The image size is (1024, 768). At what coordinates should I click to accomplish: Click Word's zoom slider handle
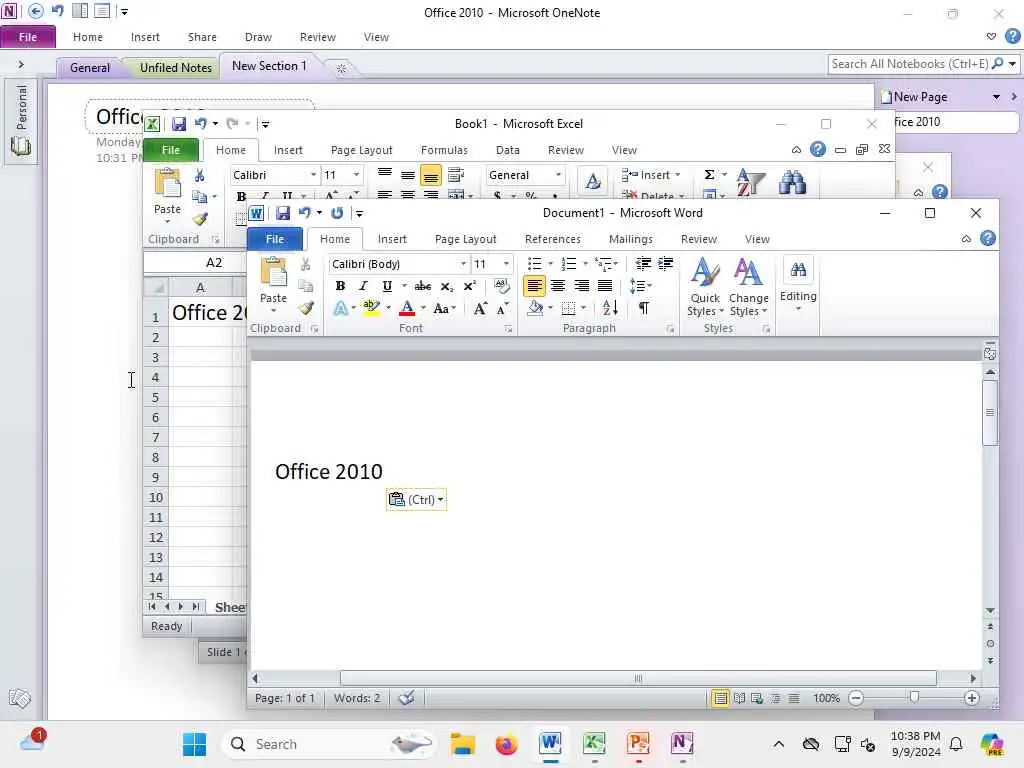[x=914, y=698]
